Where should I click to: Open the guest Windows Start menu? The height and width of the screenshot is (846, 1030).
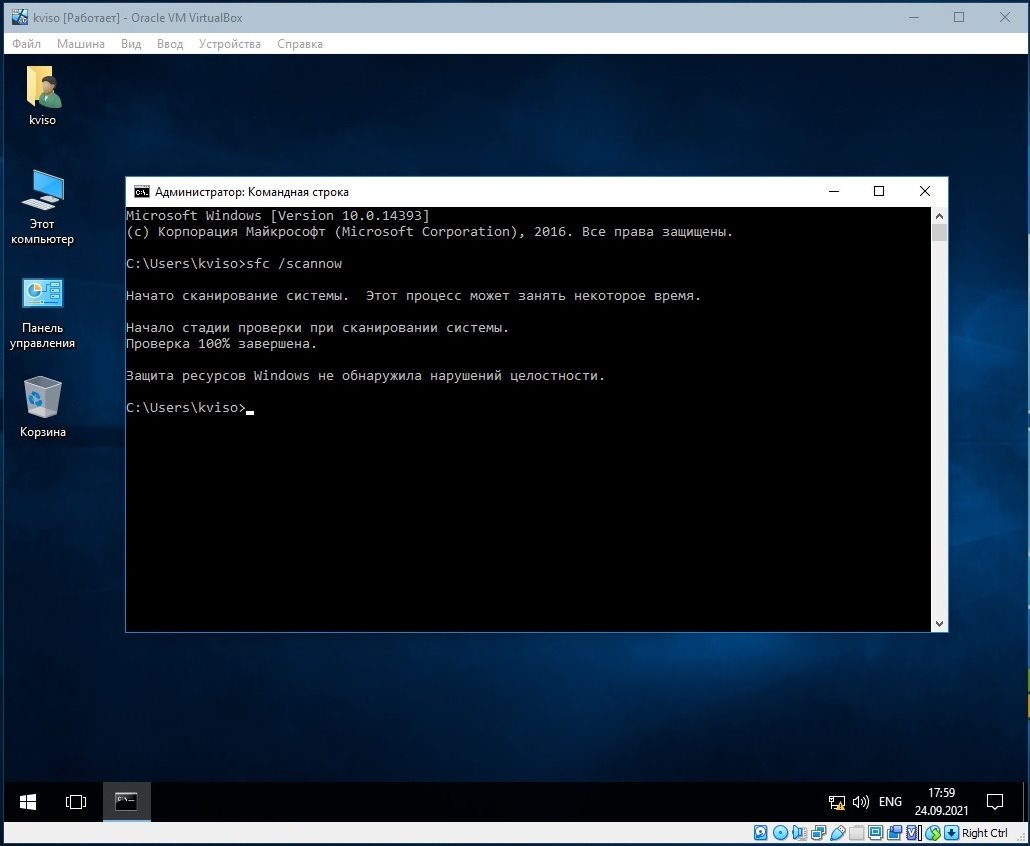[x=28, y=802]
